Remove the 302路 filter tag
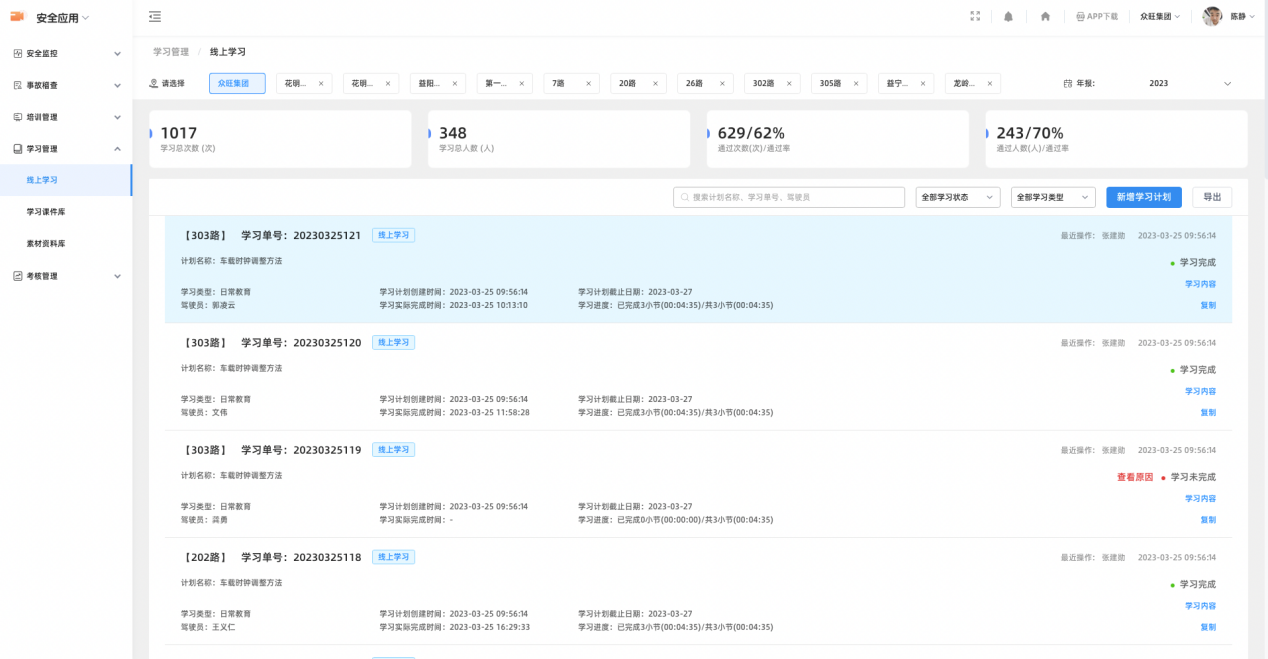This screenshot has height=659, width=1268. [788, 84]
